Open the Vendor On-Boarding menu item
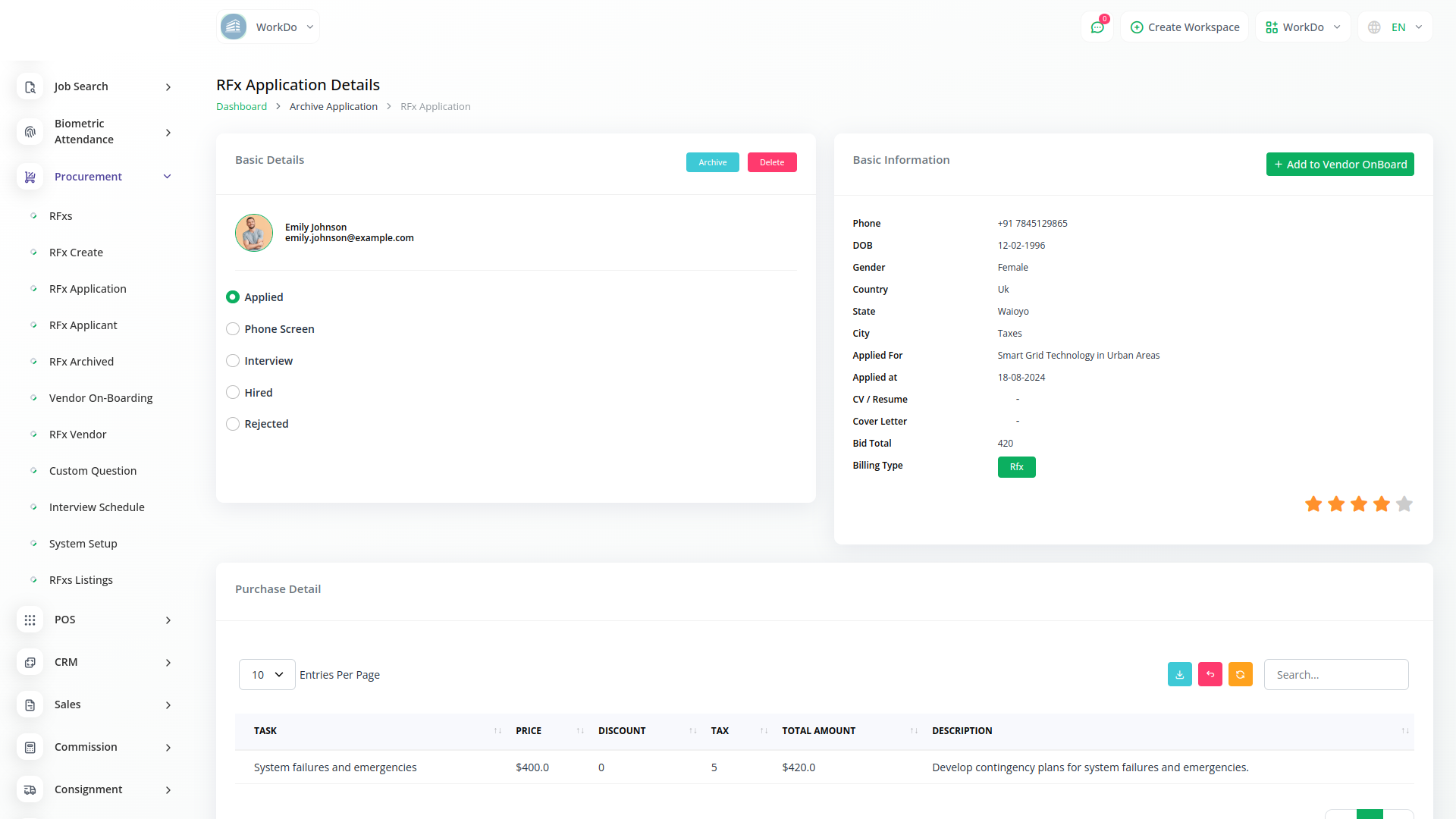The width and height of the screenshot is (1456, 819). (101, 398)
